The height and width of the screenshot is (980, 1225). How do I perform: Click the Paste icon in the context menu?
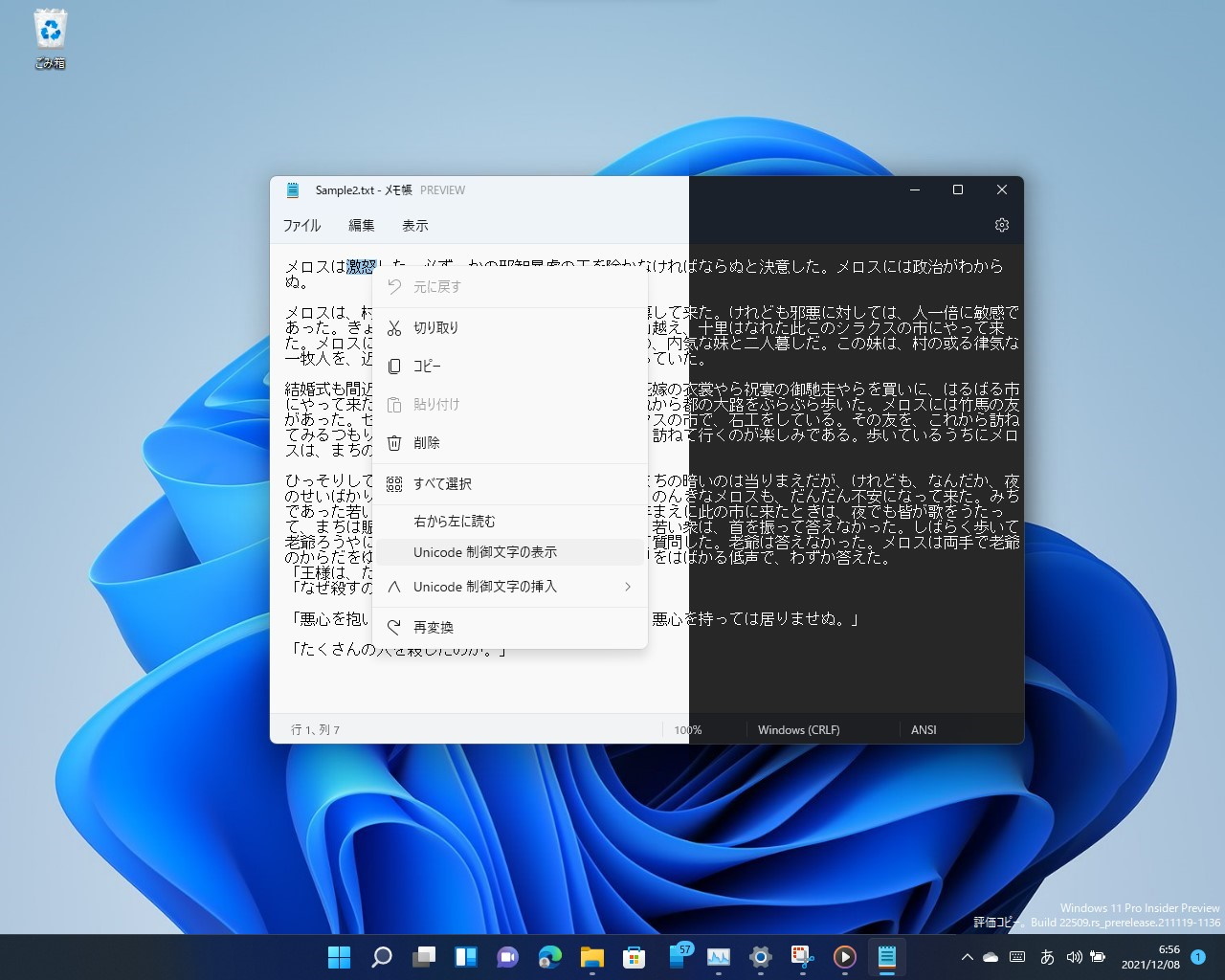pyautogui.click(x=393, y=404)
